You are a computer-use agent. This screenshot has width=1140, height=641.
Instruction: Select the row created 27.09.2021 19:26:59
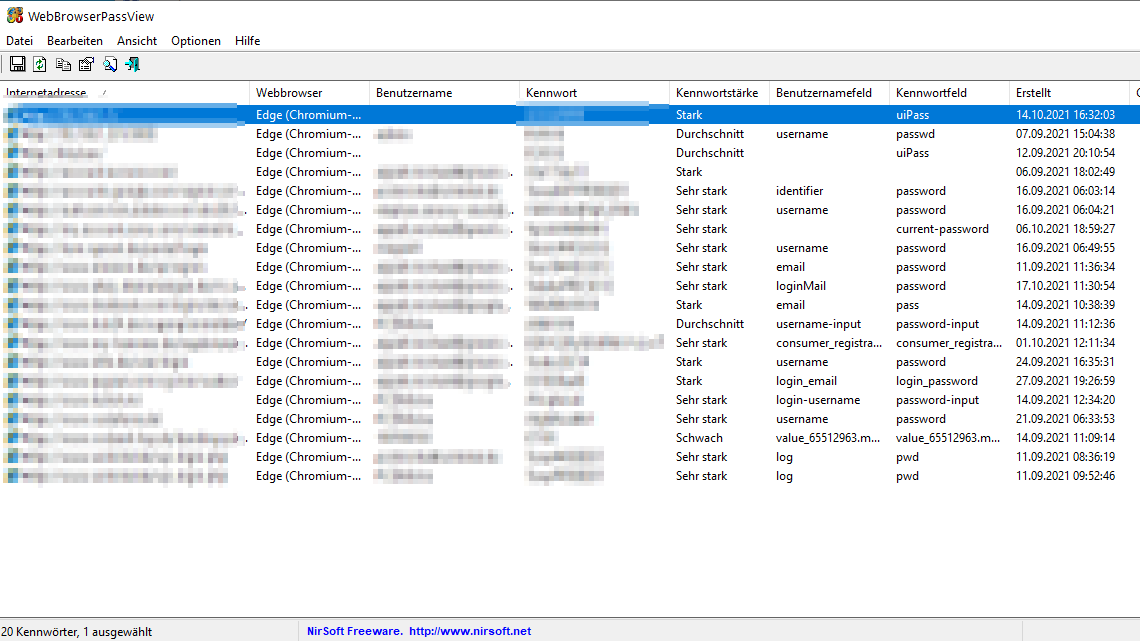pos(570,381)
